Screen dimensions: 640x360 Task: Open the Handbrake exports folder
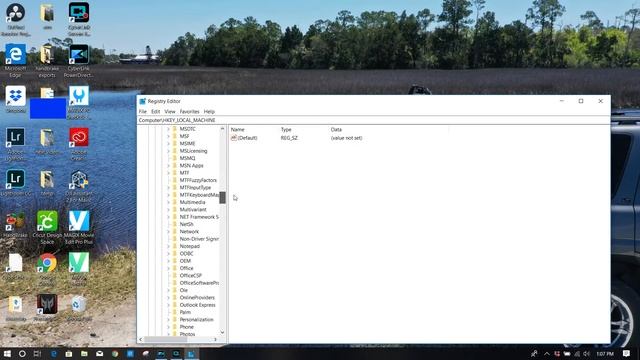[47, 54]
